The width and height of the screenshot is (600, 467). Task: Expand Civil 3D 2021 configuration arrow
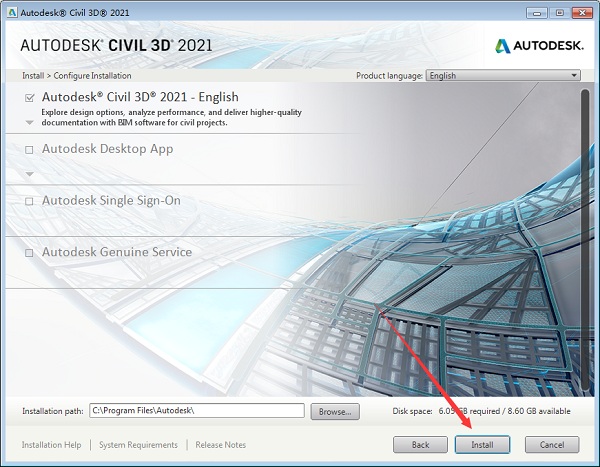29,123
